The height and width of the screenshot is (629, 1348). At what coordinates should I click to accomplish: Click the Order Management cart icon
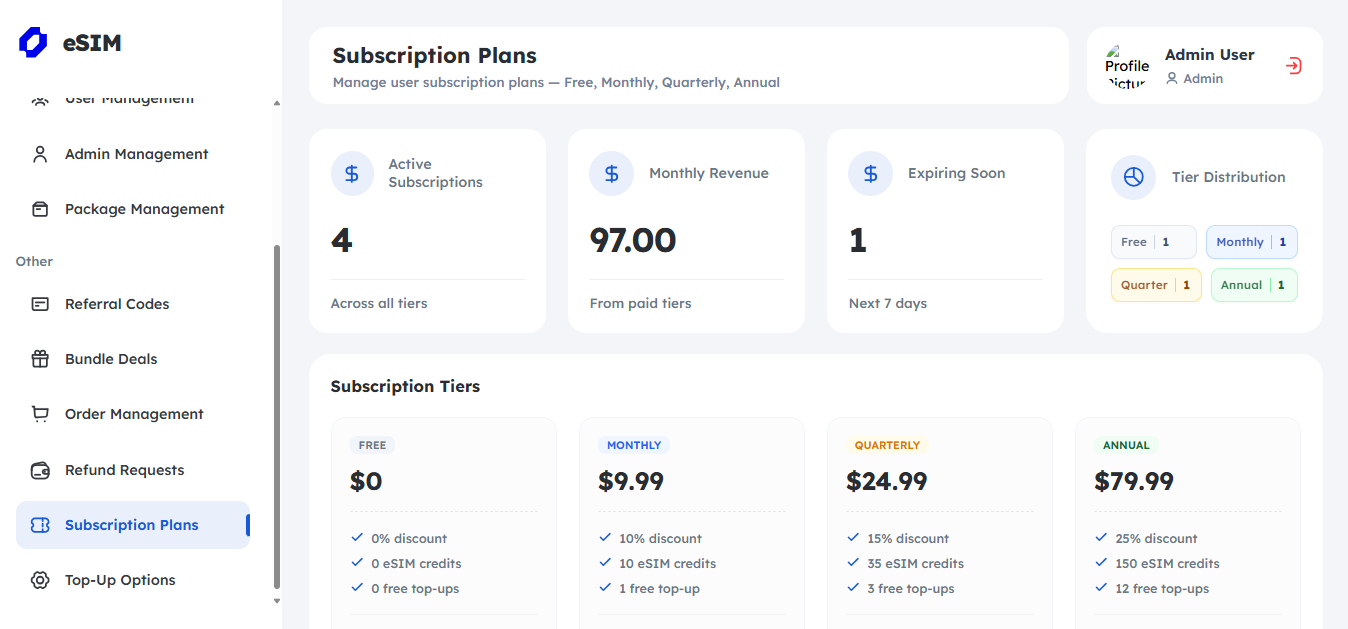(x=40, y=414)
